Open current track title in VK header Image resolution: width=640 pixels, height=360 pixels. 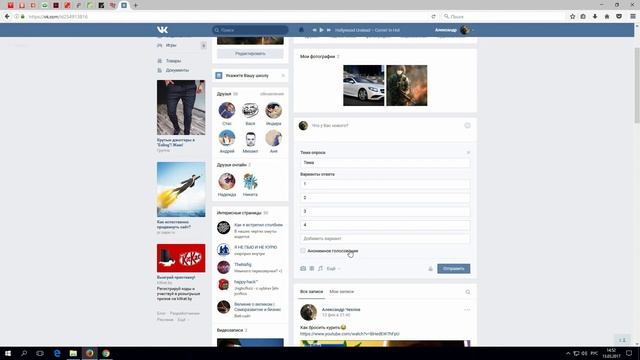tap(367, 30)
